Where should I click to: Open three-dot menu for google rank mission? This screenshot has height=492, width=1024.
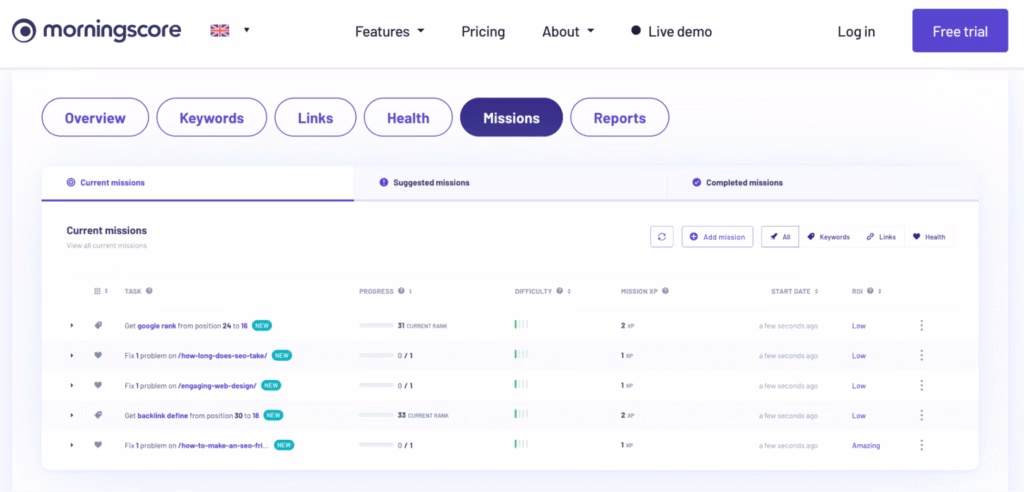tap(921, 325)
